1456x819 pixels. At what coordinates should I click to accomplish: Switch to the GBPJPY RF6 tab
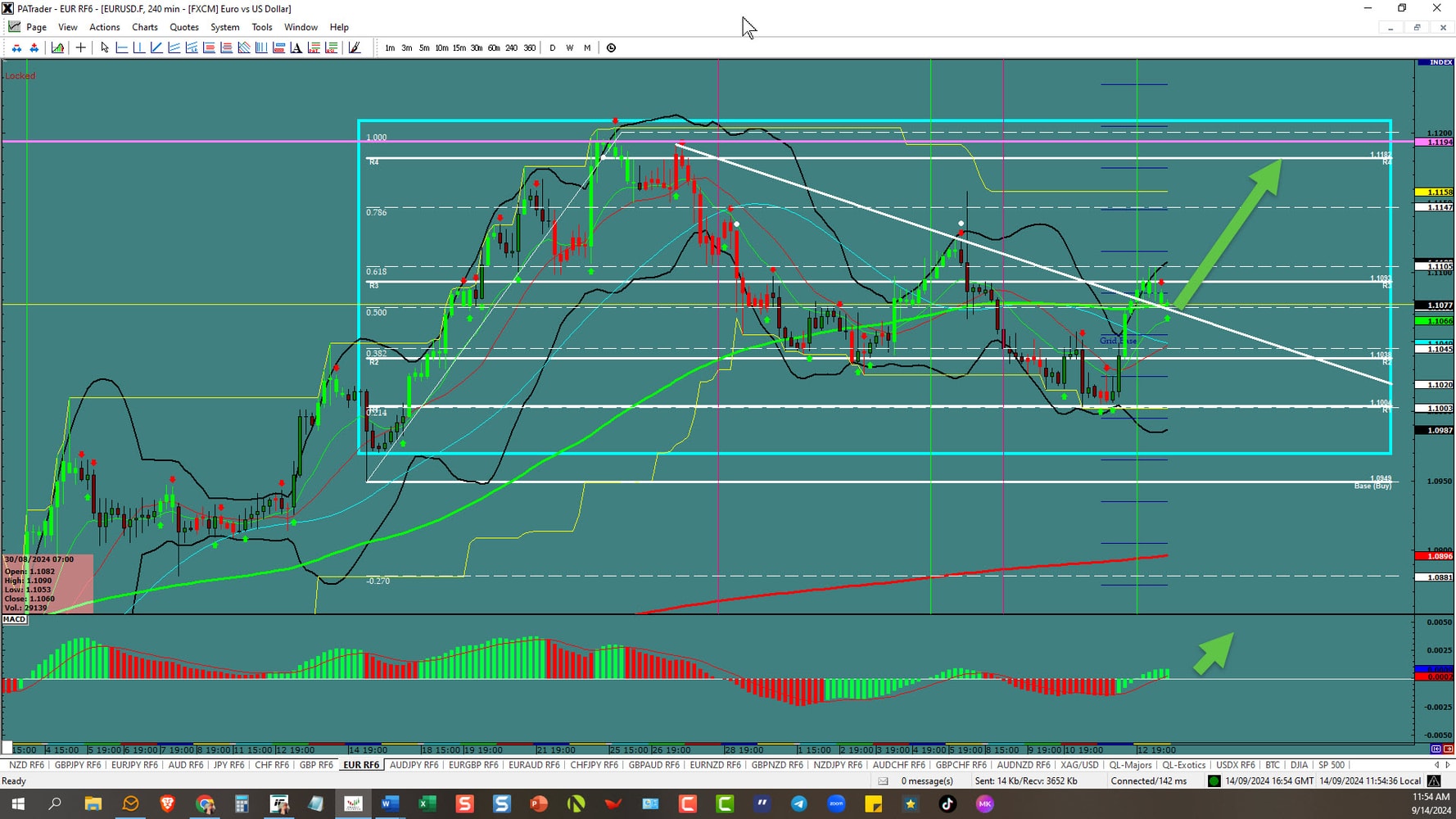point(78,765)
